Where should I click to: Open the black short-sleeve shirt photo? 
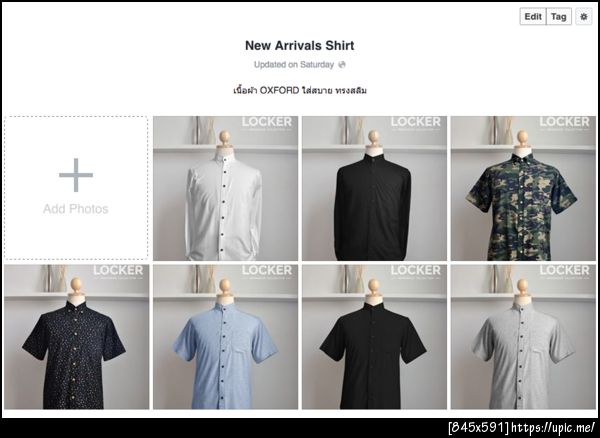(x=374, y=337)
